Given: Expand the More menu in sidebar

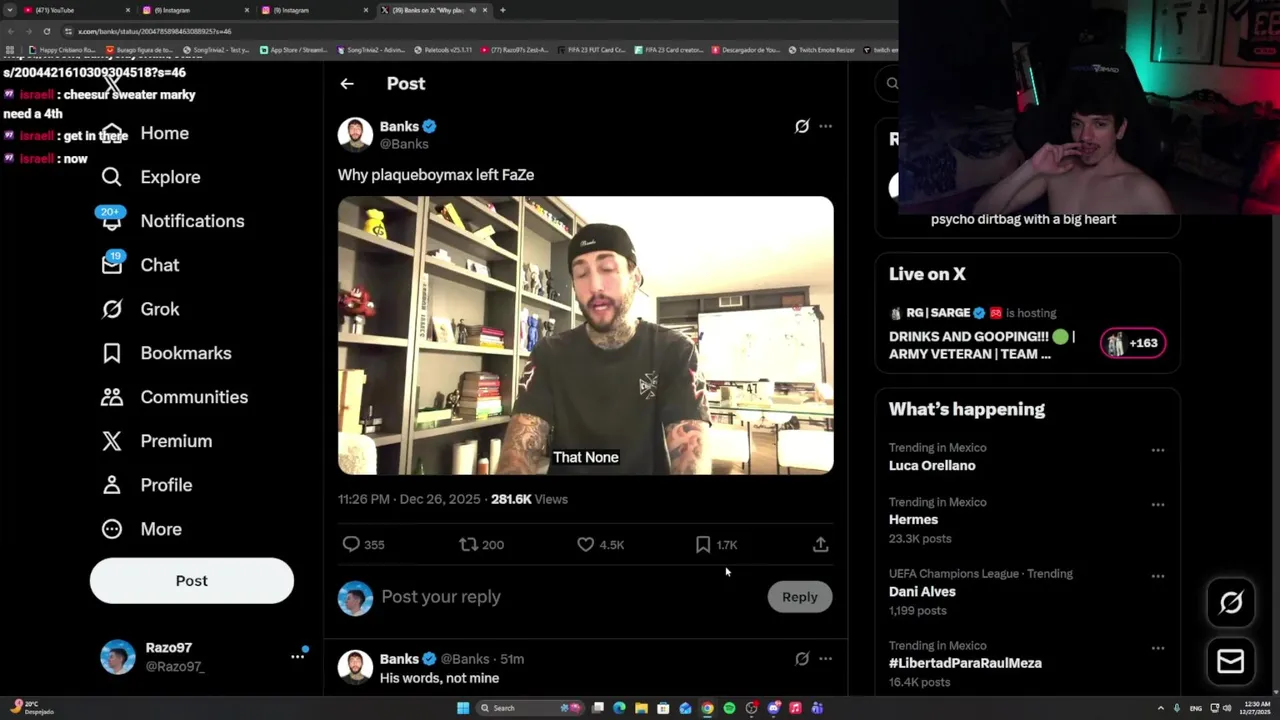Looking at the screenshot, I should (142, 529).
